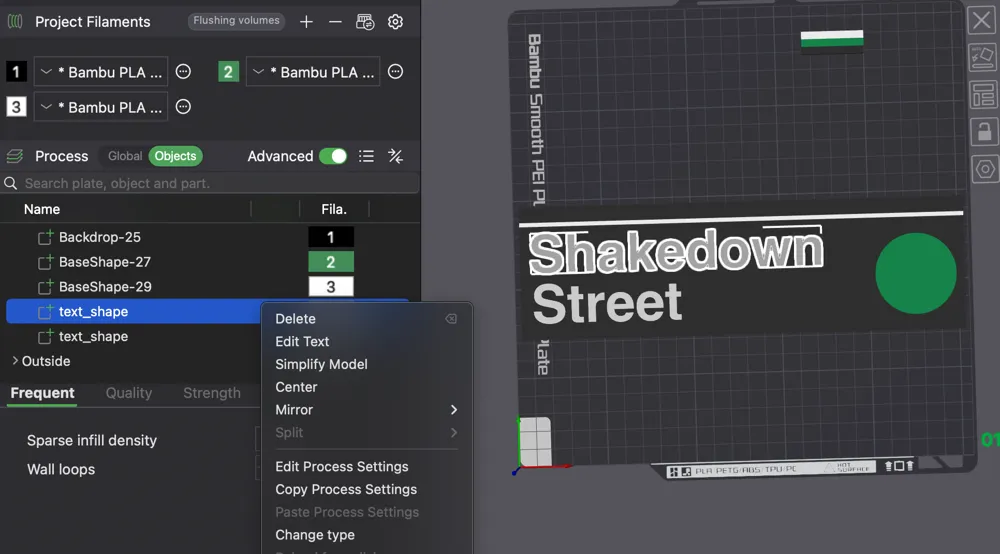Click the Wall loops label
The width and height of the screenshot is (1000, 554).
pos(61,470)
